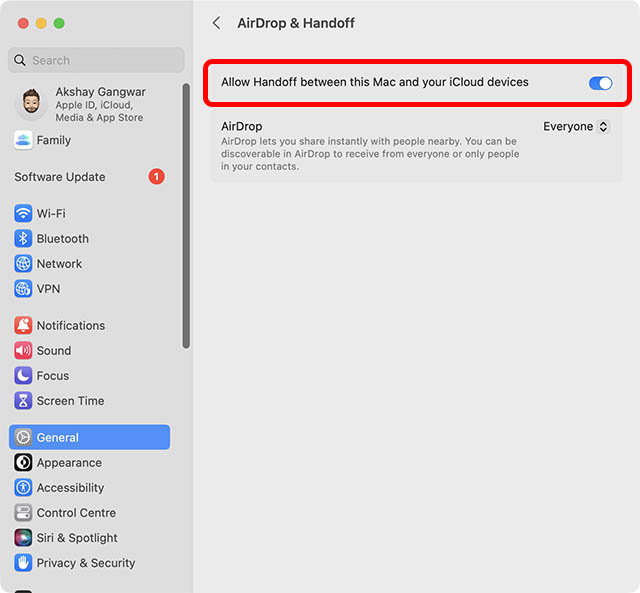The image size is (640, 593).
Task: Click the Allow Handoff label text
Action: pyautogui.click(x=375, y=82)
